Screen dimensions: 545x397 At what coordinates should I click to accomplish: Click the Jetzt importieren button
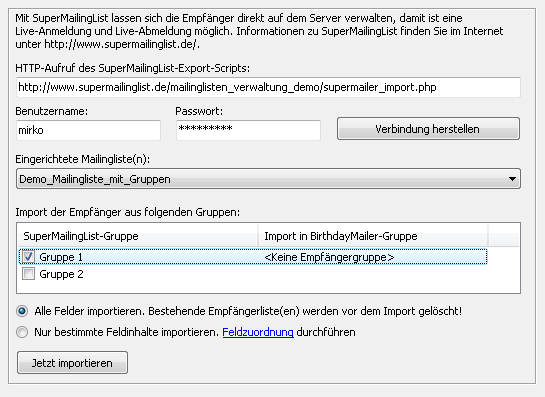(72, 363)
